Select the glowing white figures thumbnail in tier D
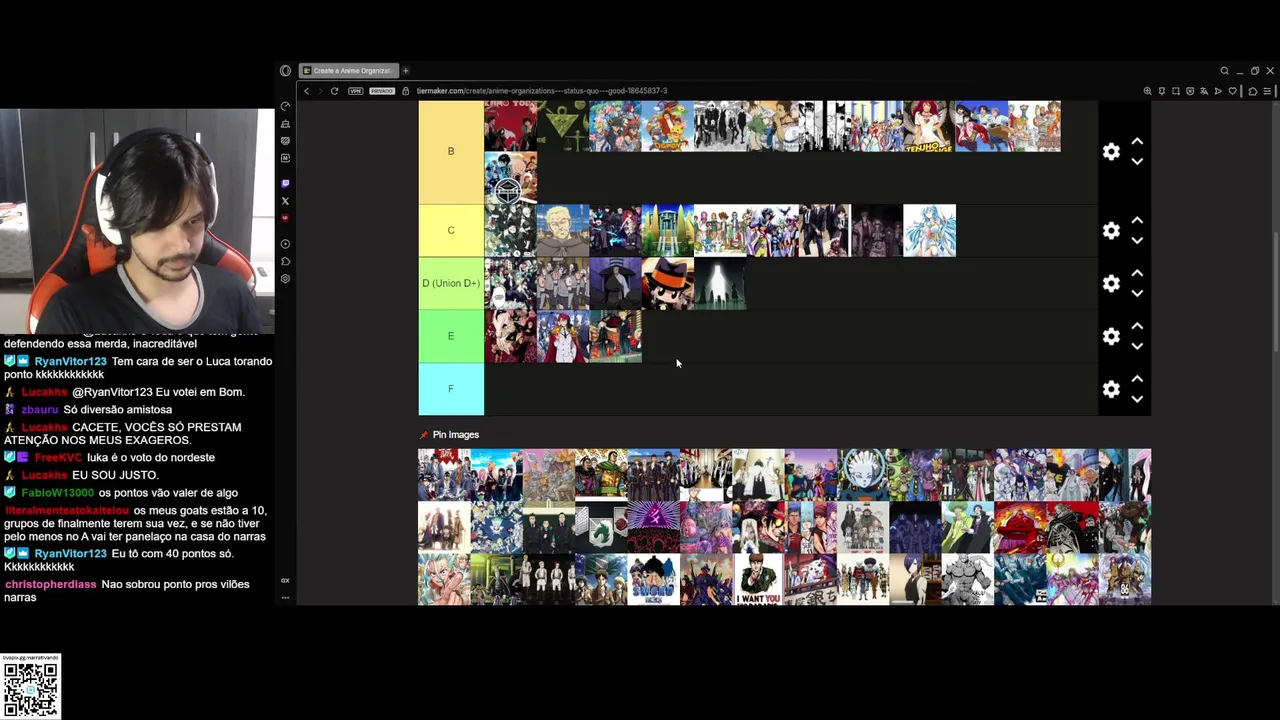Image resolution: width=1280 pixels, height=720 pixels. tap(720, 283)
